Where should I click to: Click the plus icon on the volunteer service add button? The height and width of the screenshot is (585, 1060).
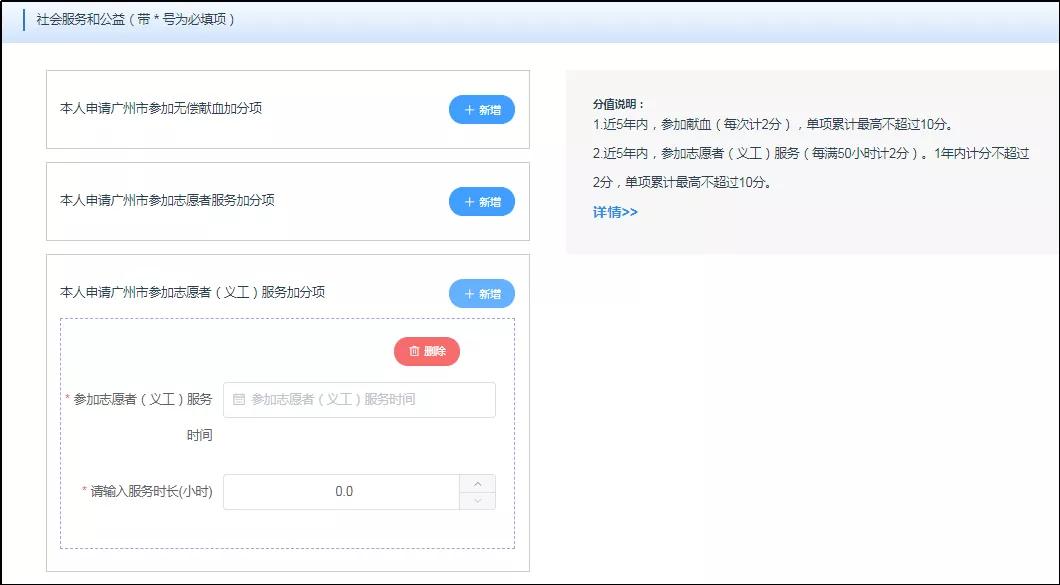(471, 203)
